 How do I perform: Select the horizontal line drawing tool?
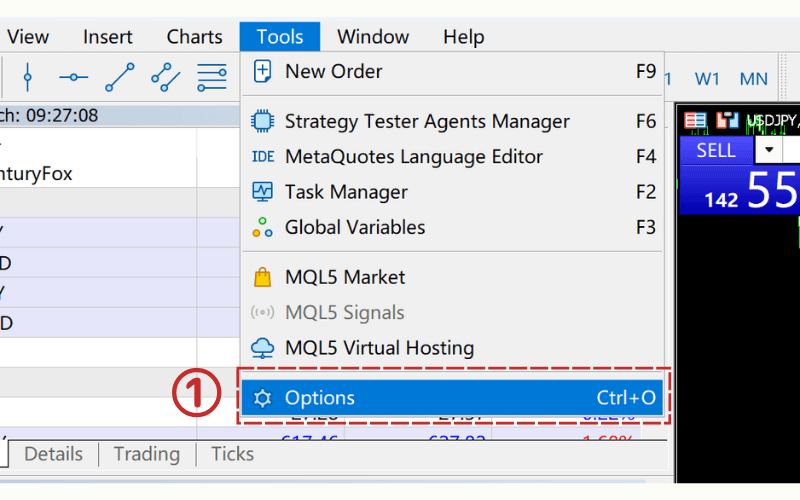[73, 77]
